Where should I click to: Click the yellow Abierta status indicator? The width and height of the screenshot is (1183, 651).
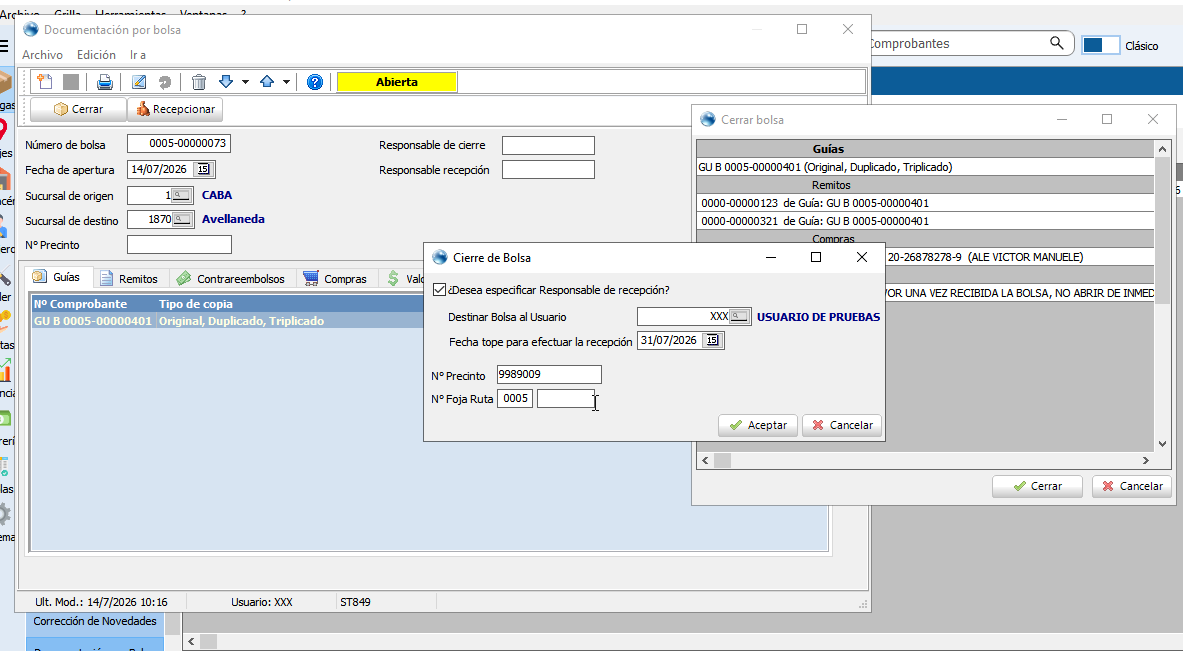click(397, 81)
